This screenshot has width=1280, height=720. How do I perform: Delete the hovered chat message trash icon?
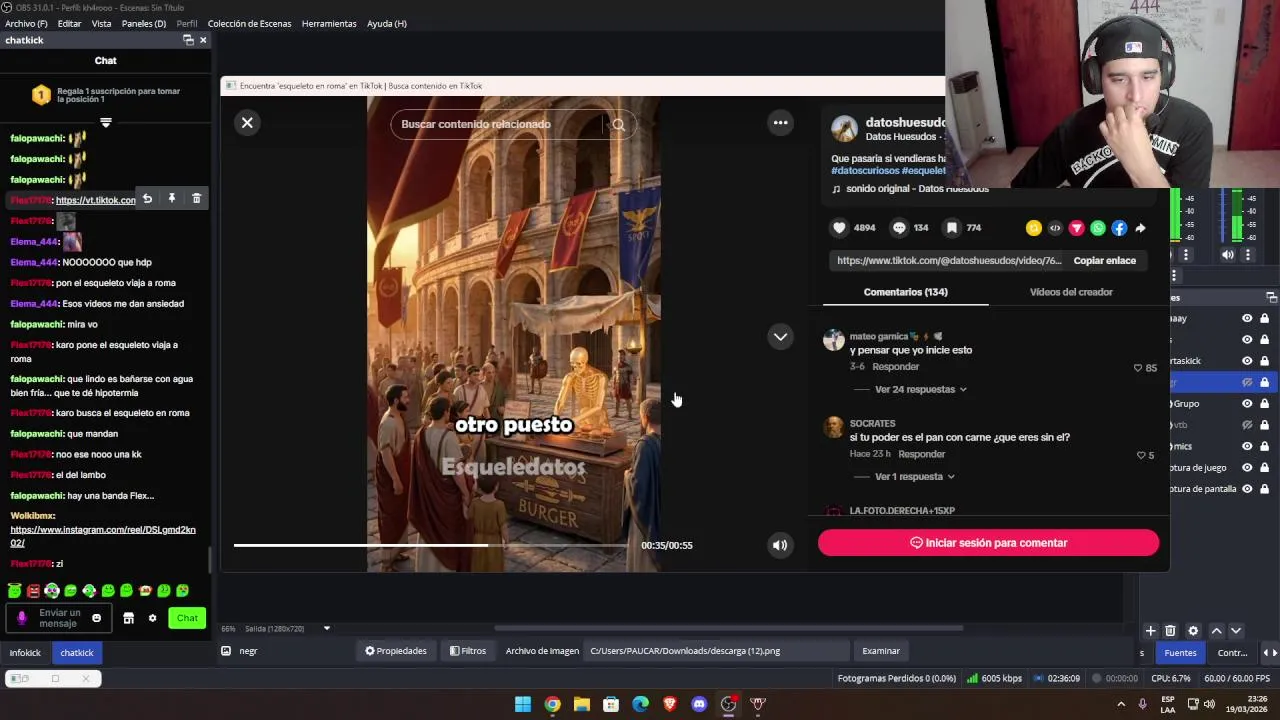(x=196, y=199)
